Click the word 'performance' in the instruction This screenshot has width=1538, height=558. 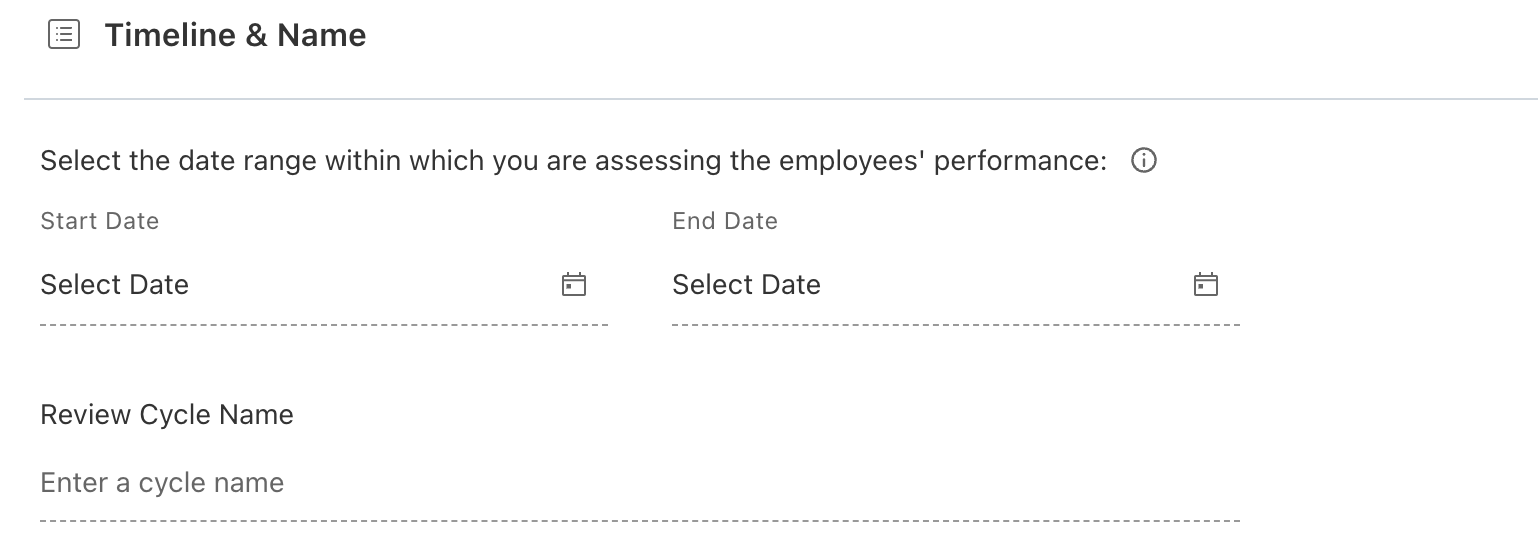coord(1019,161)
